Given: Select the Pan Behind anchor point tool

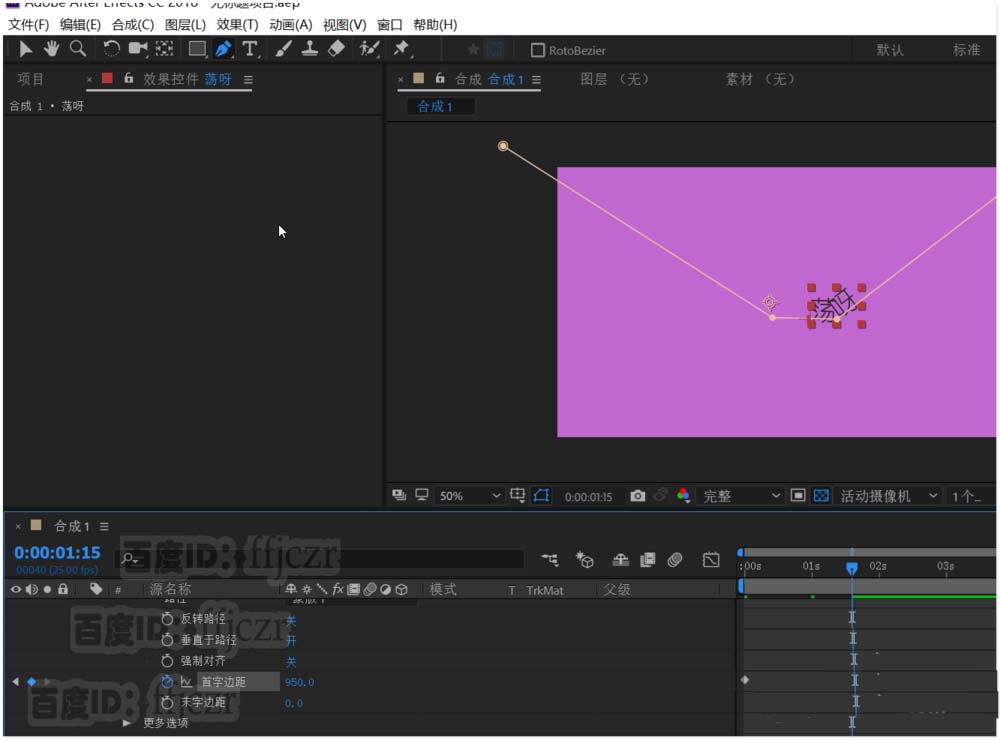Looking at the screenshot, I should pos(165,49).
